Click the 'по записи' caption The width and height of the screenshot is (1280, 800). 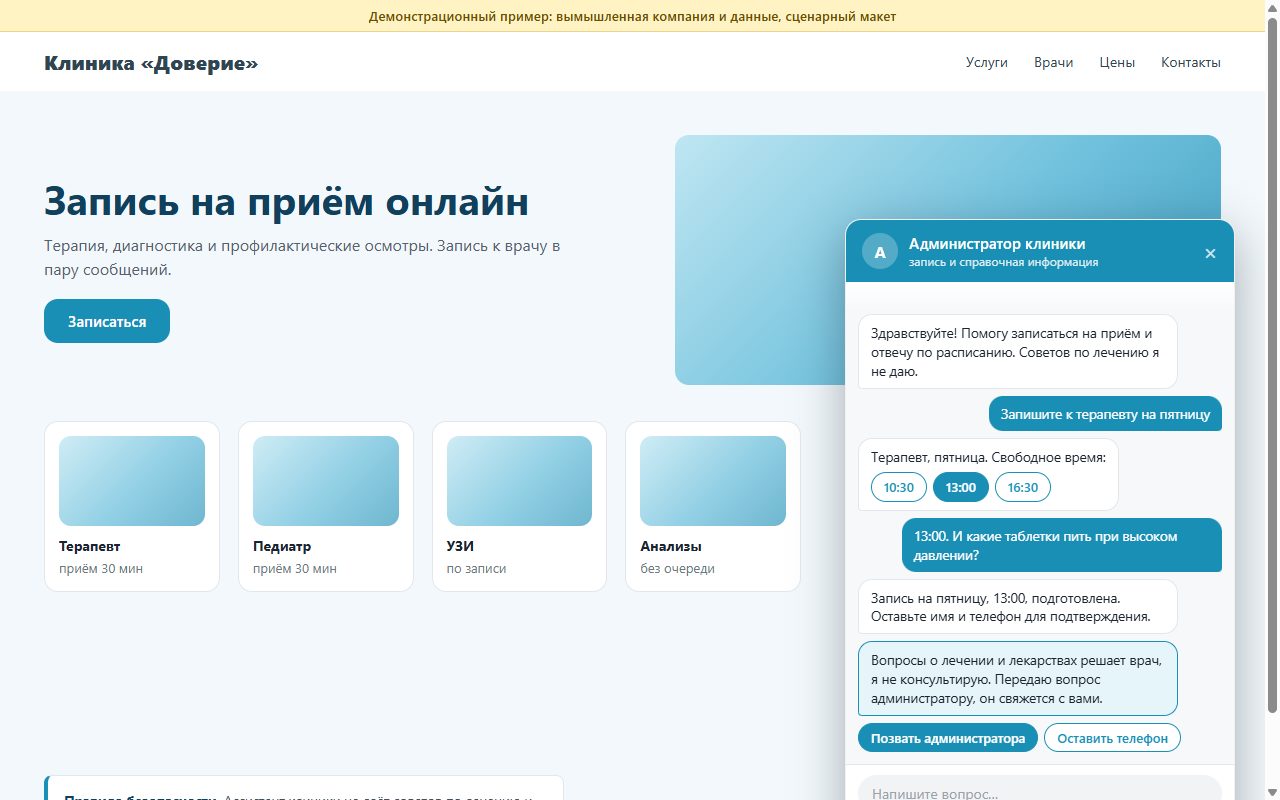tap(476, 569)
